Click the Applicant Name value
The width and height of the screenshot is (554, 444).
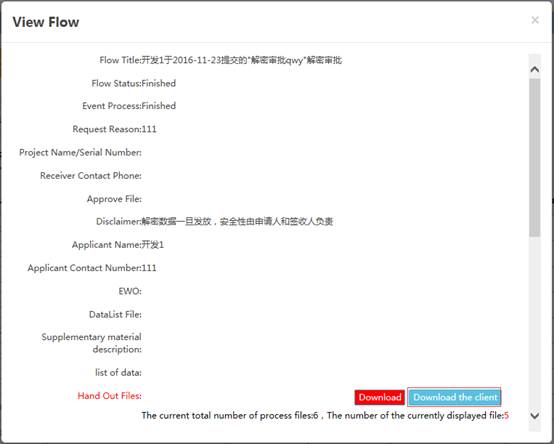click(153, 245)
